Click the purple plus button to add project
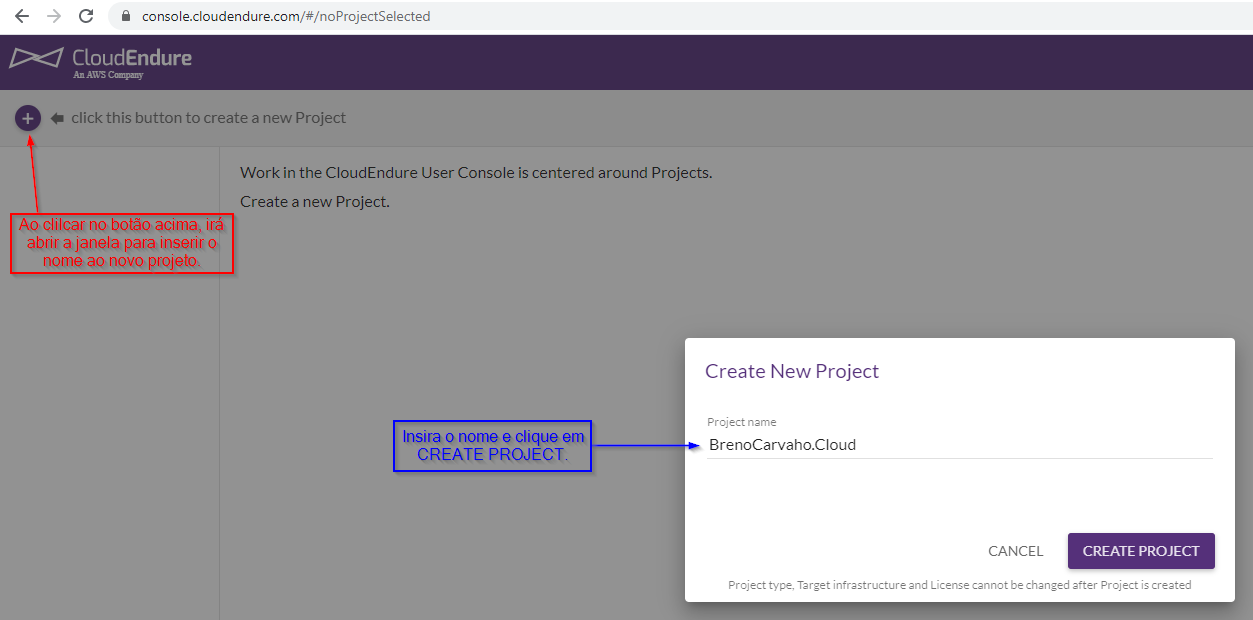1253x620 pixels. pos(28,118)
